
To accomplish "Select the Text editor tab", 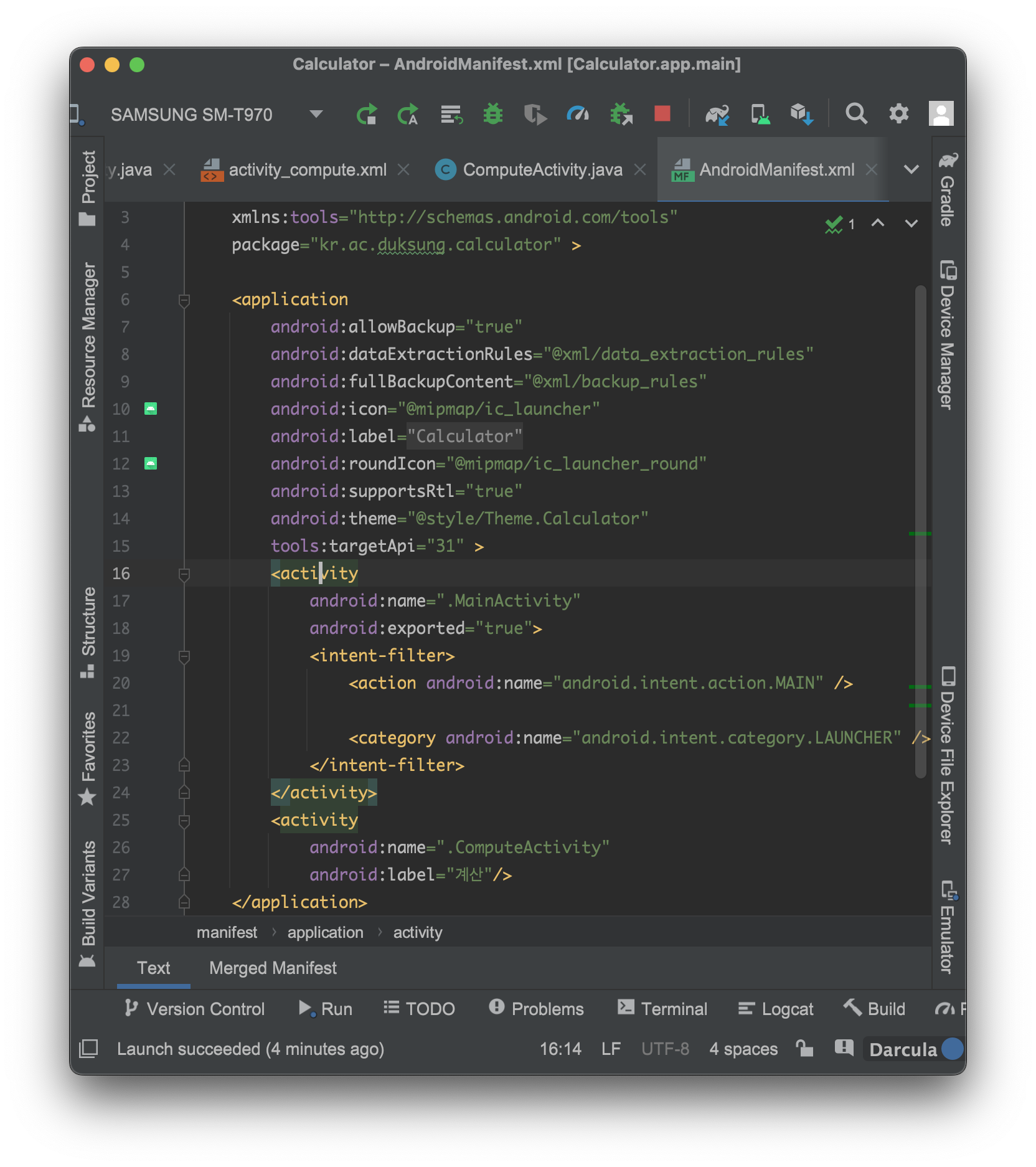I will (153, 968).
